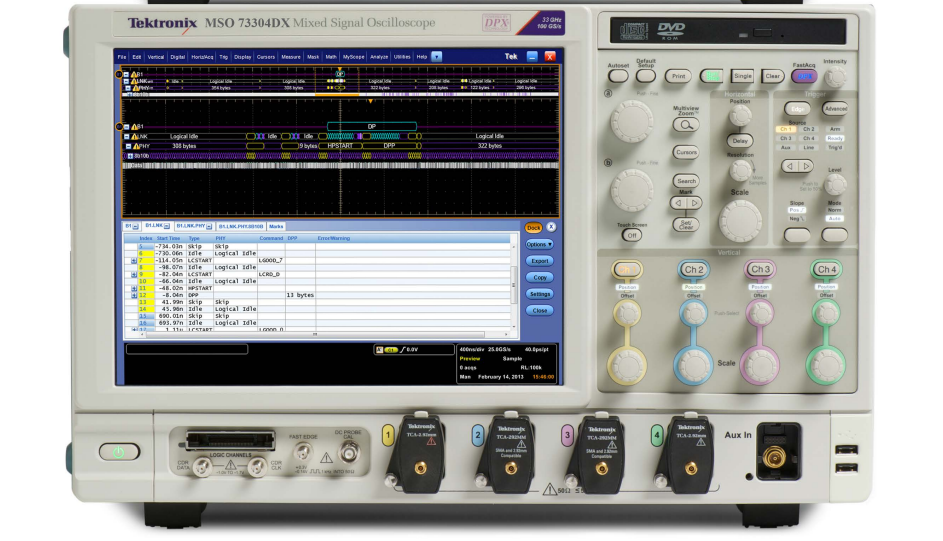Toggle the green Run/Stop button
Viewport: 943px width, 541px height.
point(711,76)
